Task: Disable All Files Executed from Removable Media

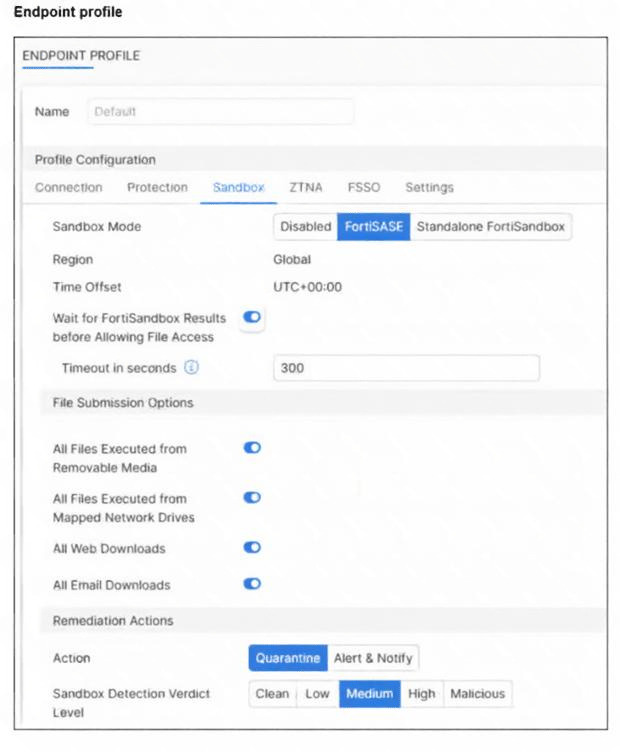Action: [252, 448]
